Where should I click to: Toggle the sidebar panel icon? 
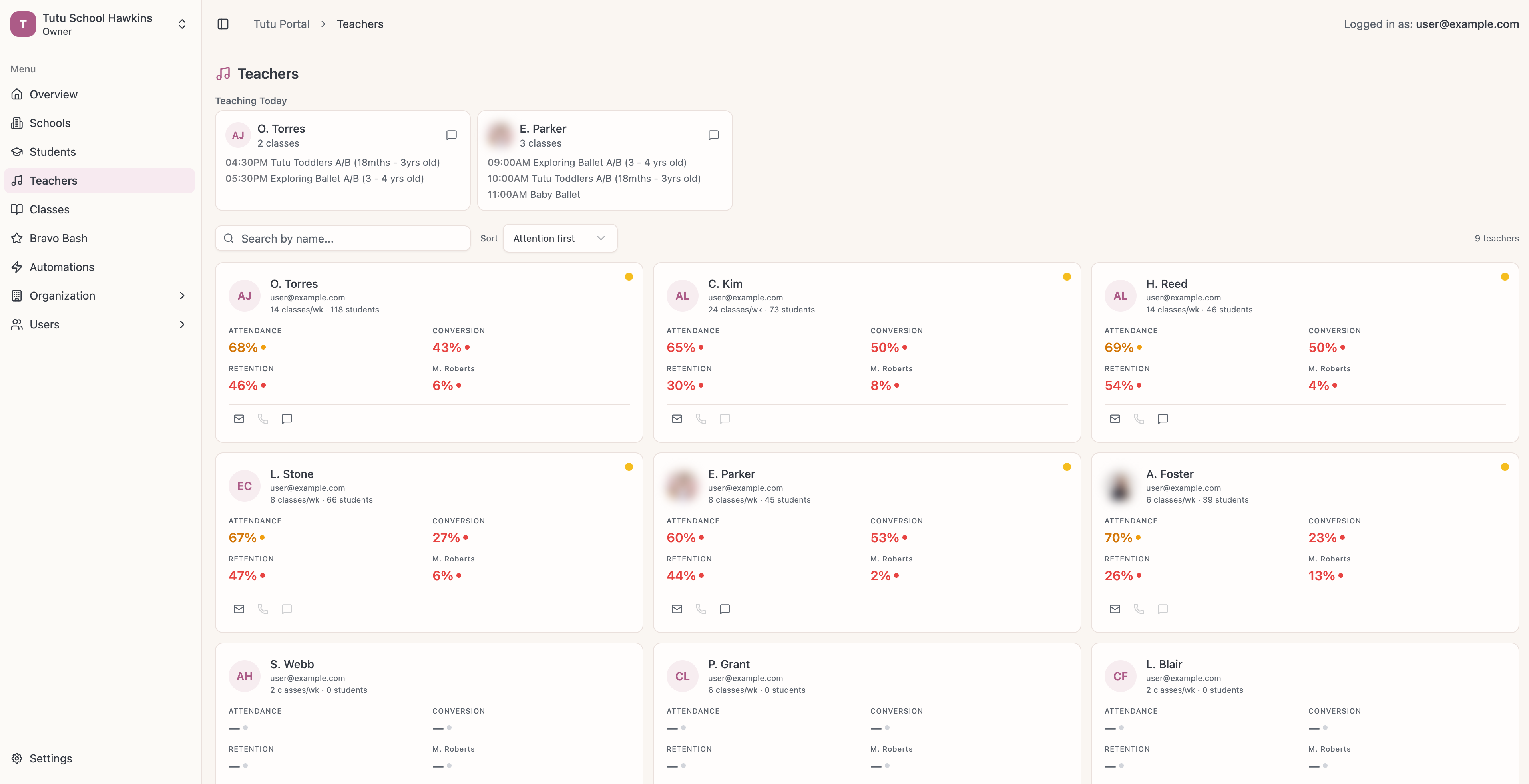[223, 24]
